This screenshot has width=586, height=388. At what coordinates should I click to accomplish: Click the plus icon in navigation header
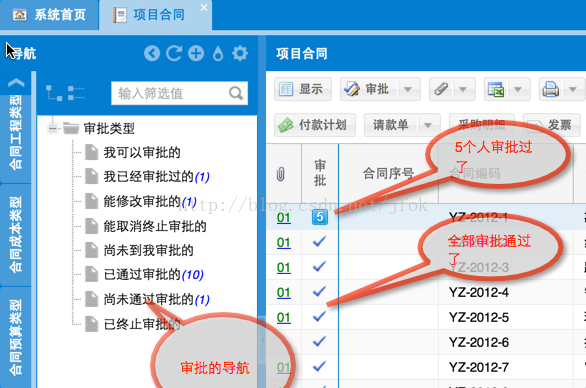(196, 53)
